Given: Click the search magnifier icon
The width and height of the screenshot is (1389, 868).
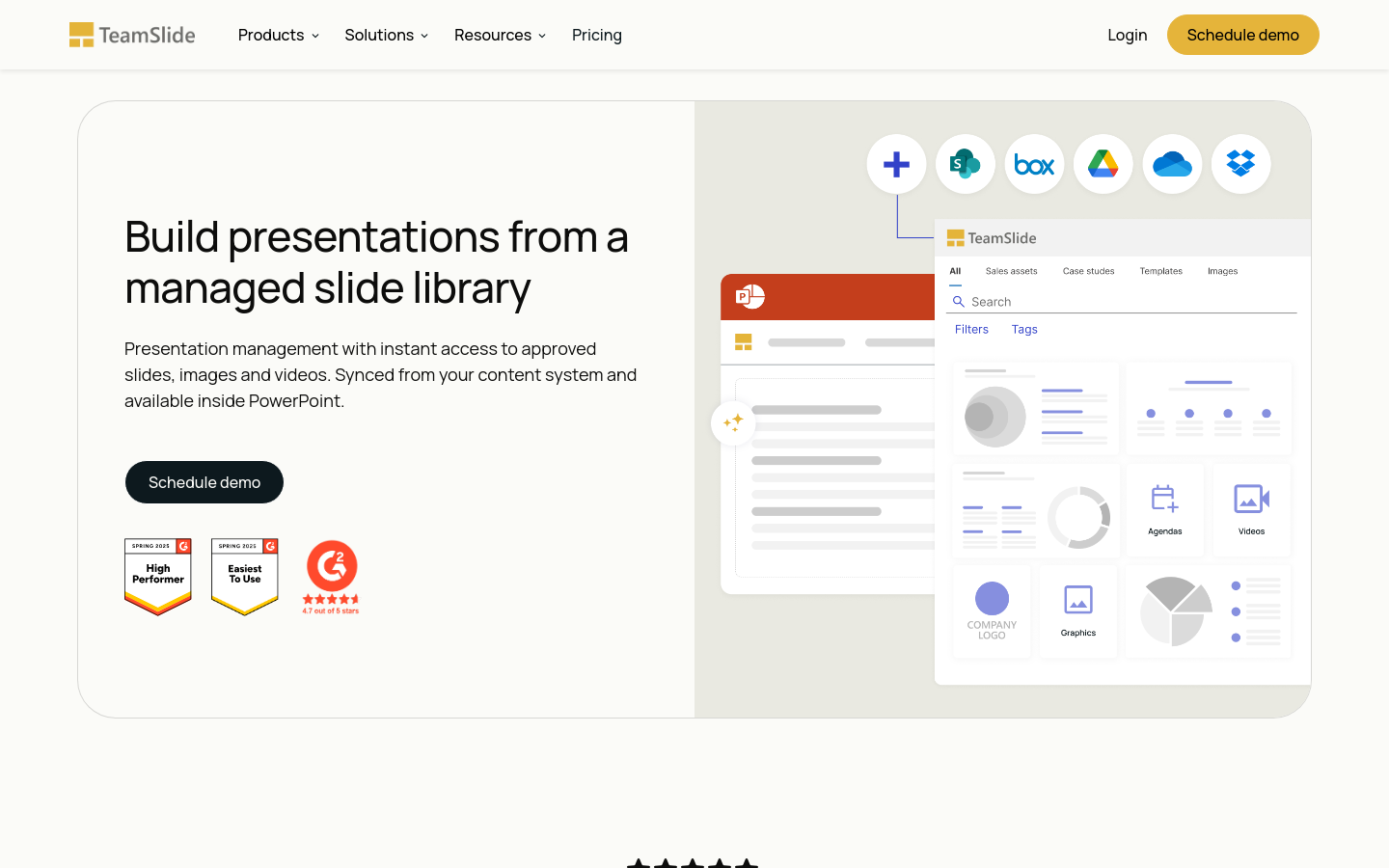Looking at the screenshot, I should 959,302.
